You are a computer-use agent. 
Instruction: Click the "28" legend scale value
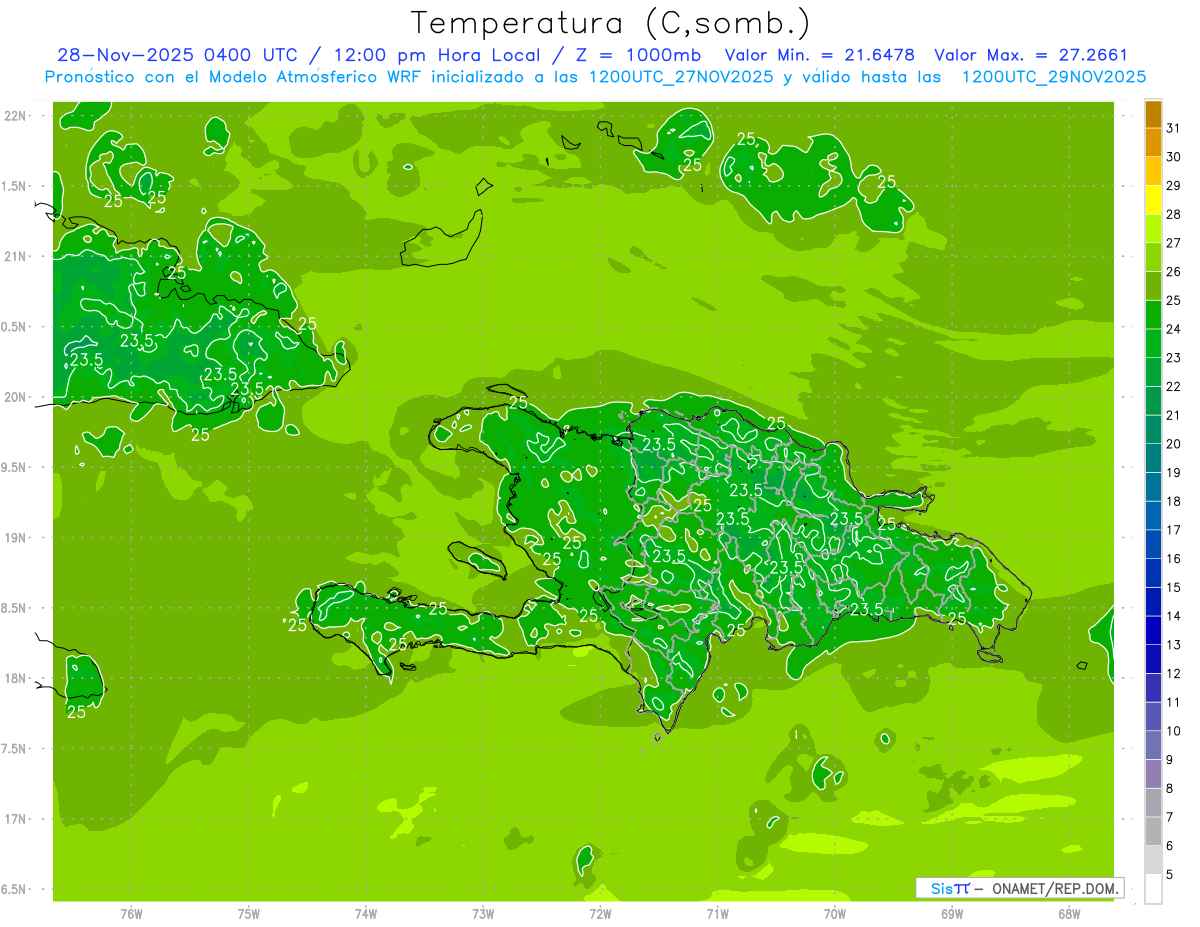click(x=1174, y=214)
